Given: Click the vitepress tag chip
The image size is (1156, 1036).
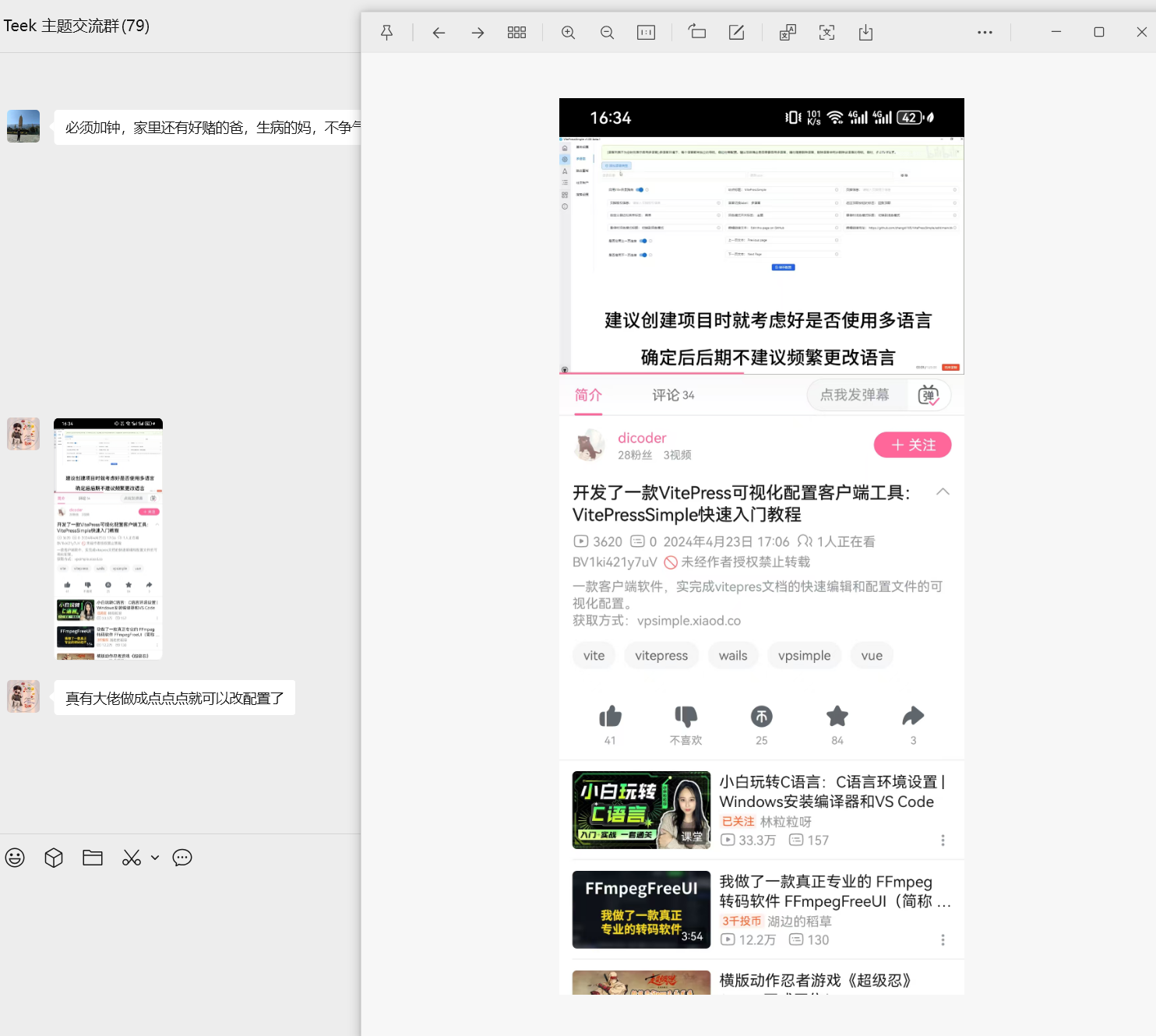Looking at the screenshot, I should 661,656.
